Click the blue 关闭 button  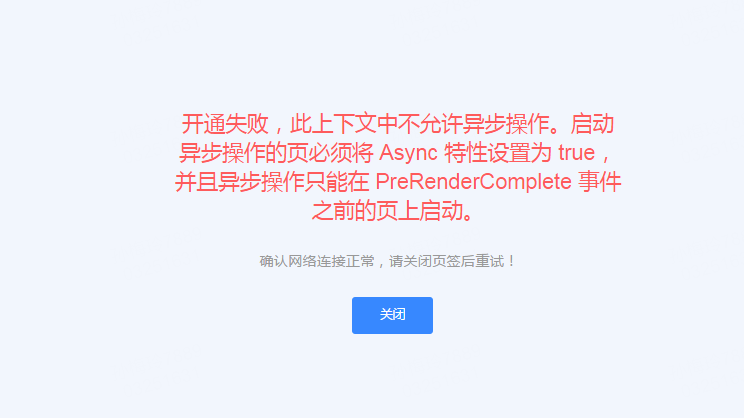[392, 315]
